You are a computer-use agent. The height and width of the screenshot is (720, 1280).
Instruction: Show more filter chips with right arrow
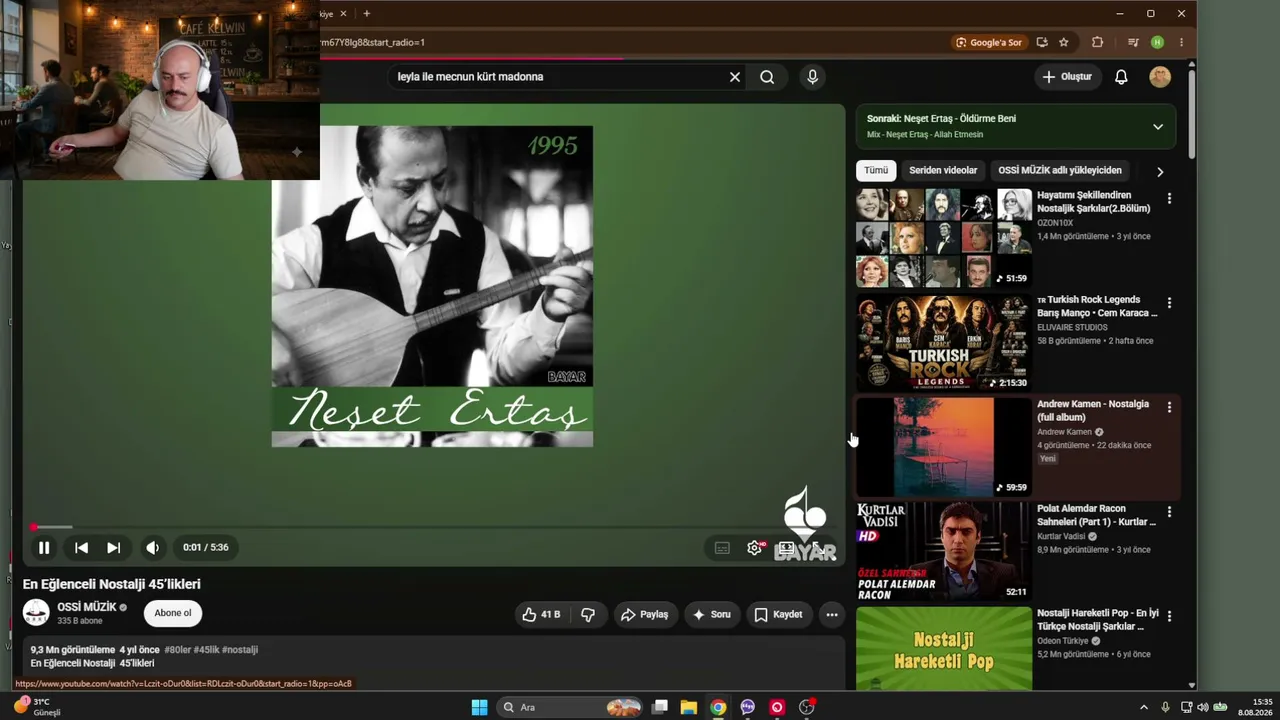point(1160,172)
